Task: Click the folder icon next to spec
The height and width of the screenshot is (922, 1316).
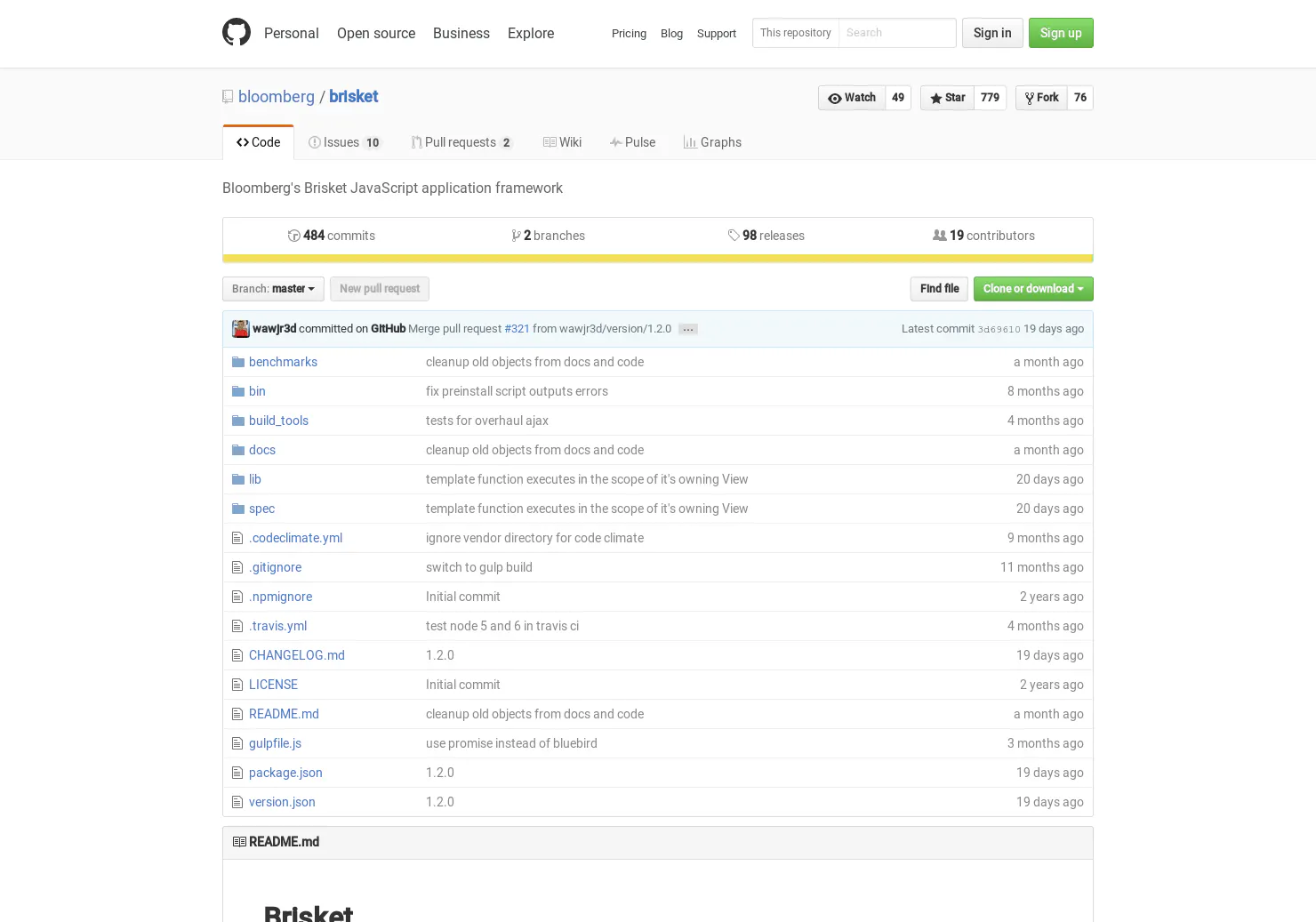Action: 237,509
